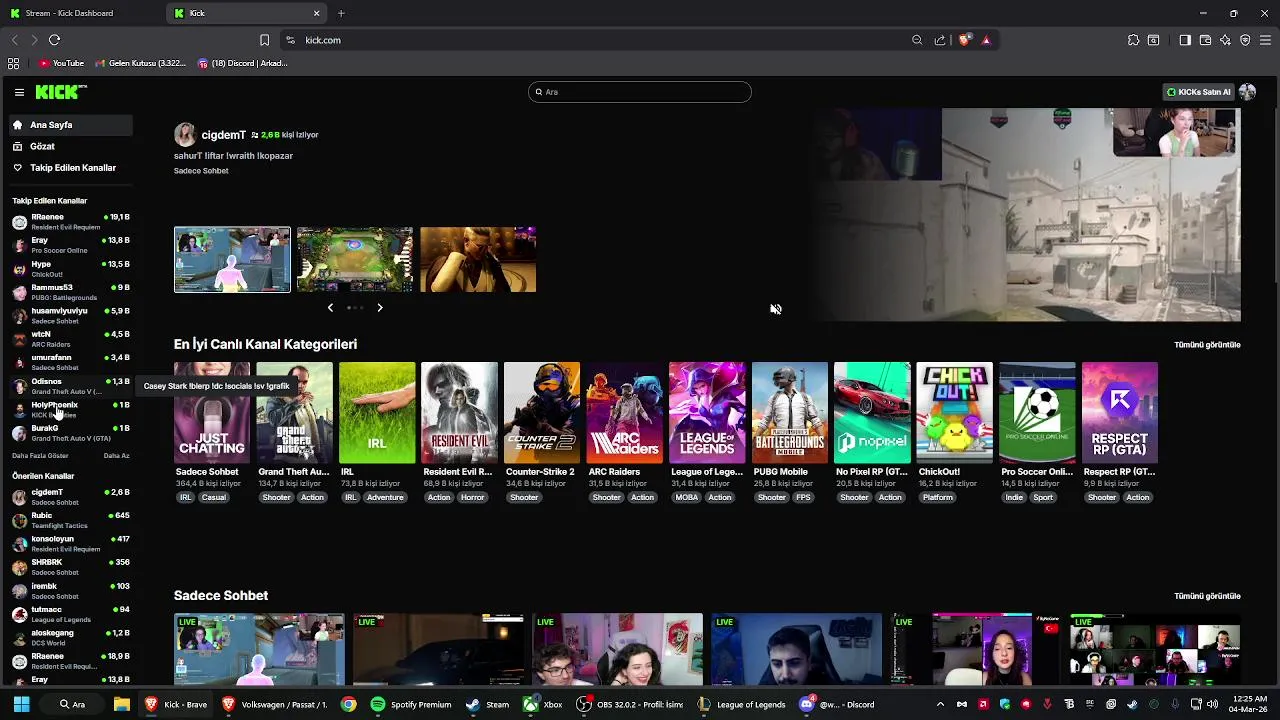The width and height of the screenshot is (1280, 720).
Task: Select the third featured carousel thumbnail
Action: tap(478, 260)
